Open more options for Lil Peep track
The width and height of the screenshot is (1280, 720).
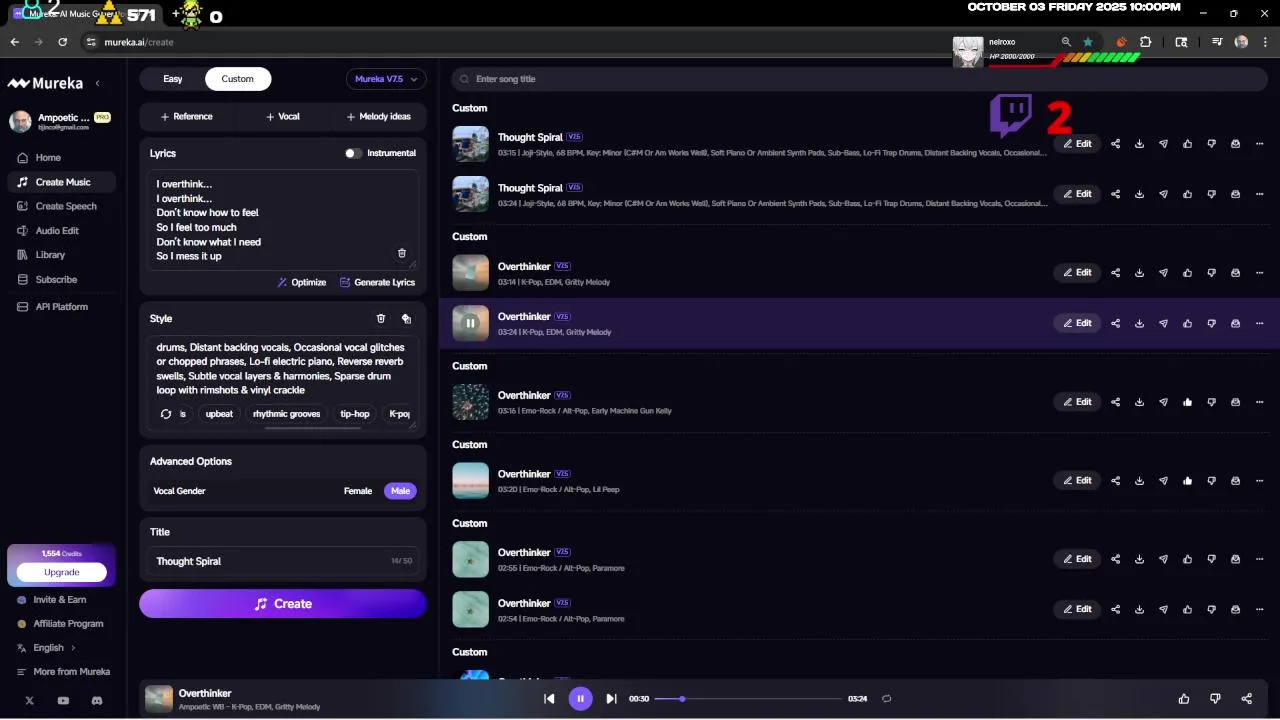1259,481
